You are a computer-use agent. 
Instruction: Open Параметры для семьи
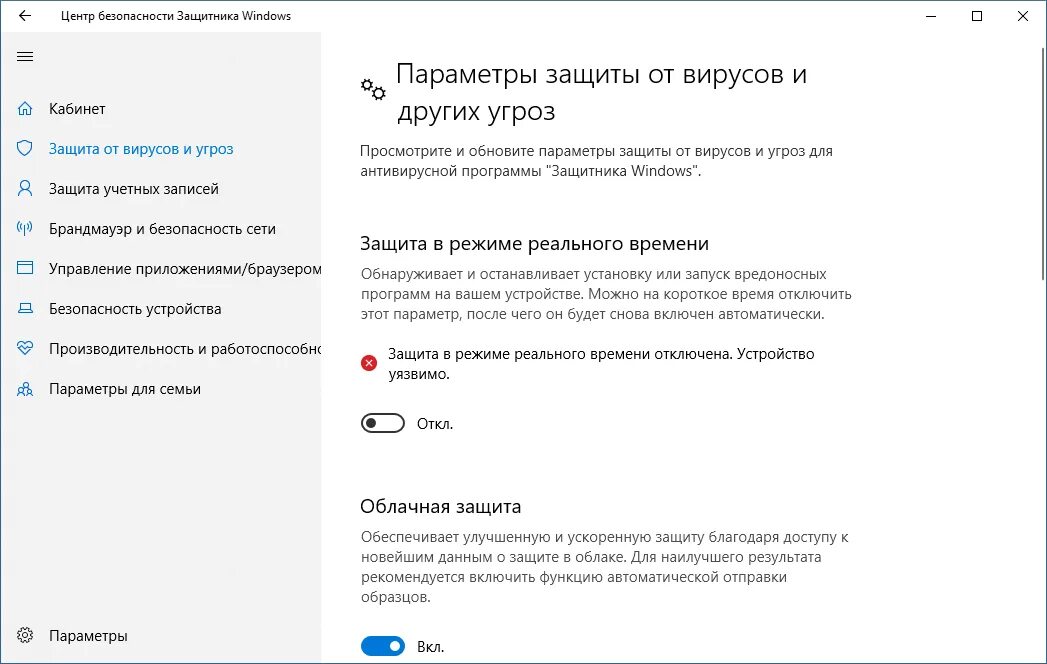click(x=125, y=389)
